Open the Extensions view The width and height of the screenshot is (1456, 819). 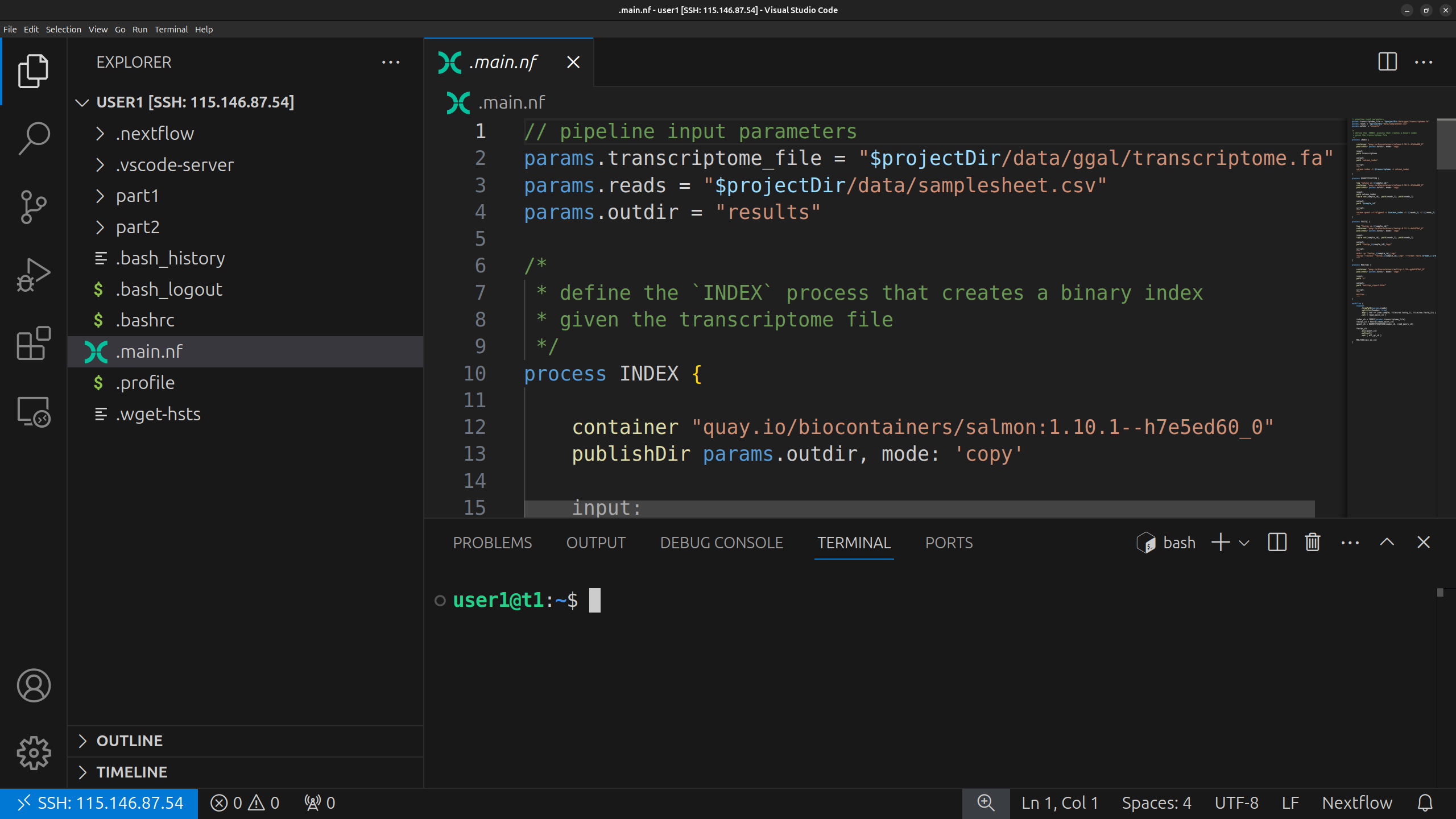[x=34, y=343]
